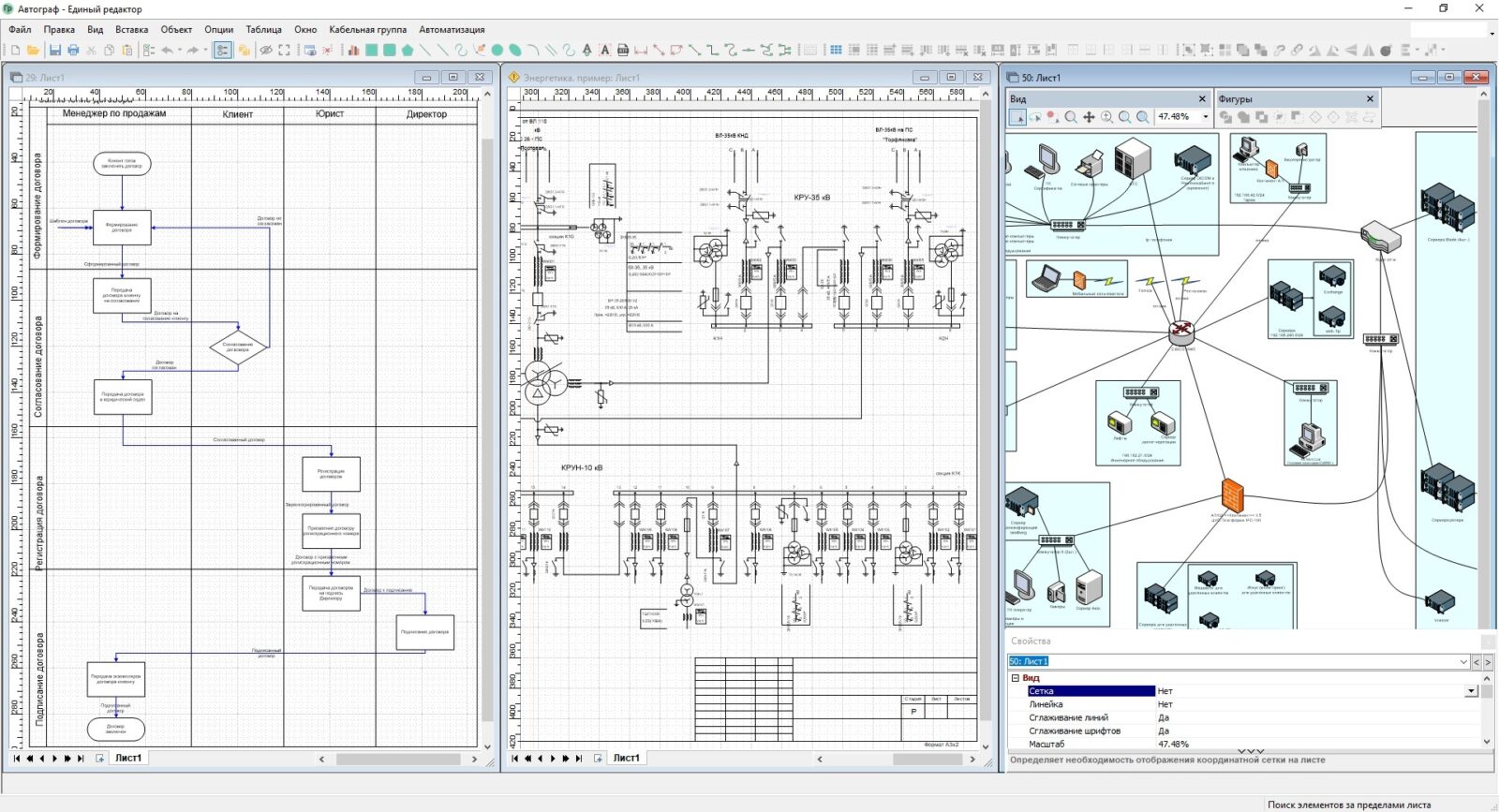Open the 47.48% zoom dropdown
The width and height of the screenshot is (1499, 812).
coord(1205,117)
